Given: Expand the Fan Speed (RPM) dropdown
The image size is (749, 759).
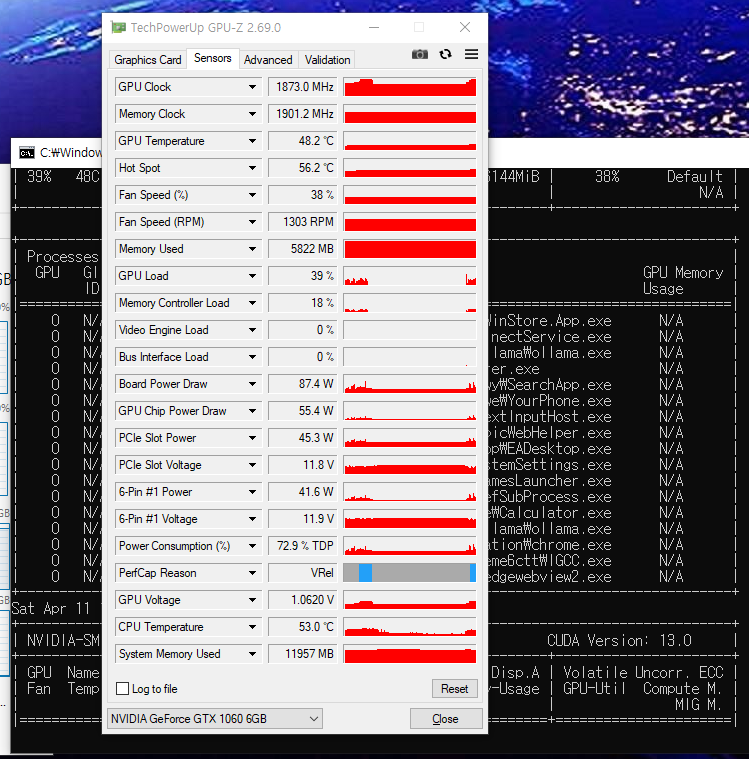Looking at the screenshot, I should pos(252,222).
